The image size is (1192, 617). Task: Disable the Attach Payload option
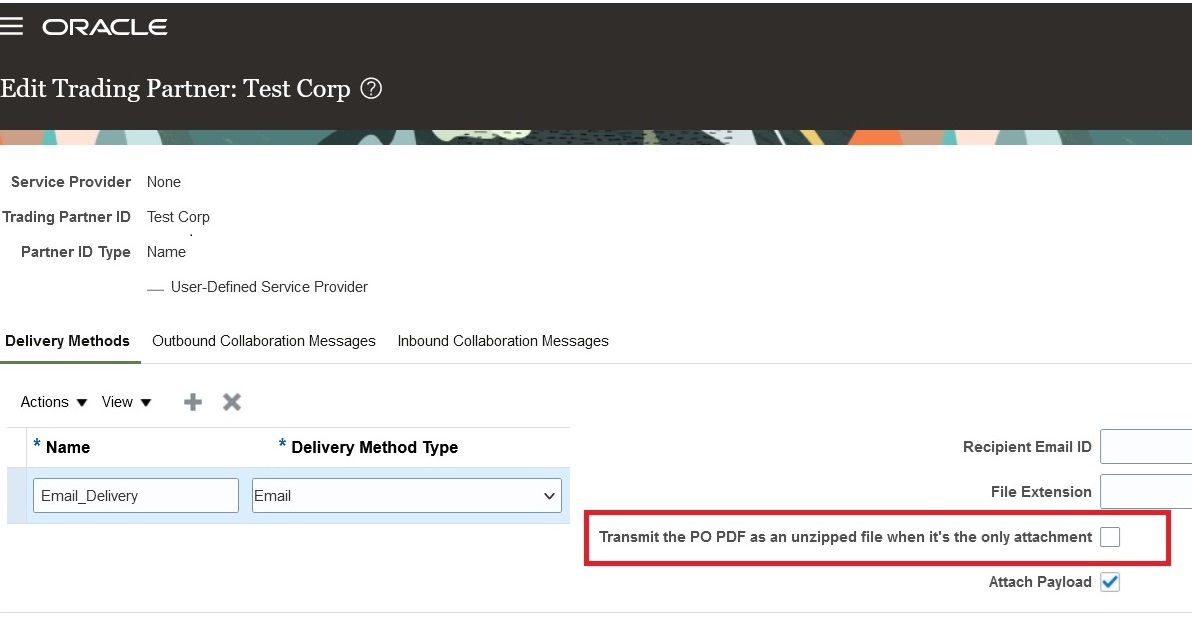click(1110, 582)
